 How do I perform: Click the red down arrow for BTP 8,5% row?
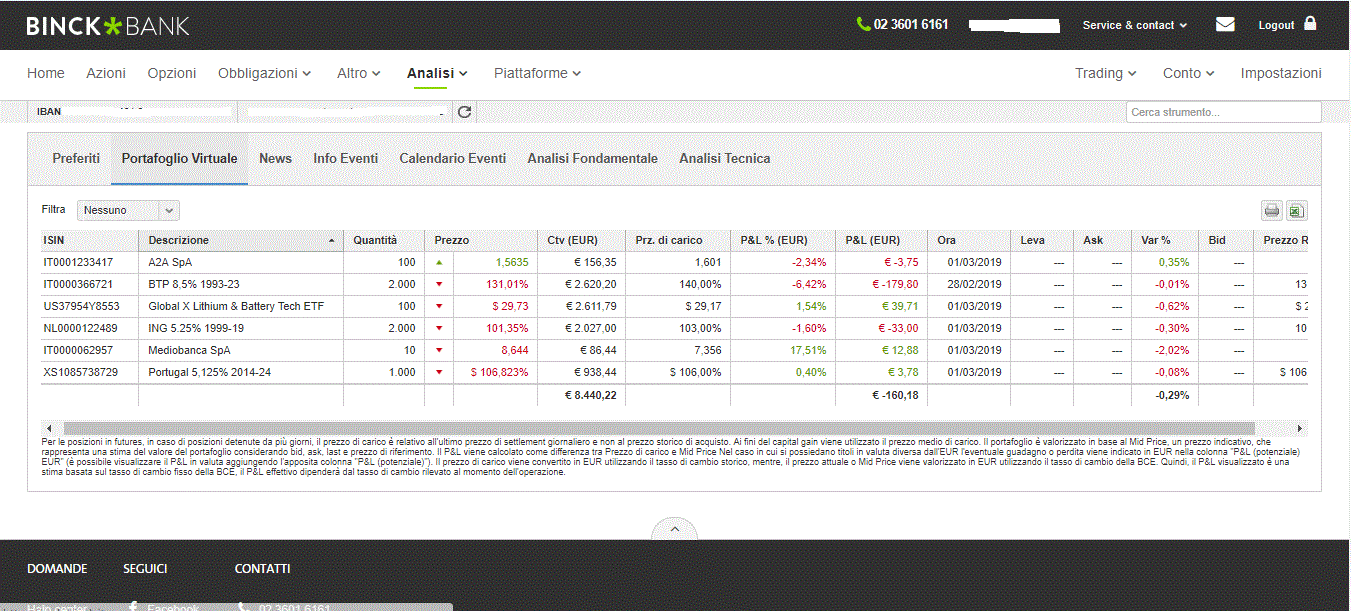438,284
